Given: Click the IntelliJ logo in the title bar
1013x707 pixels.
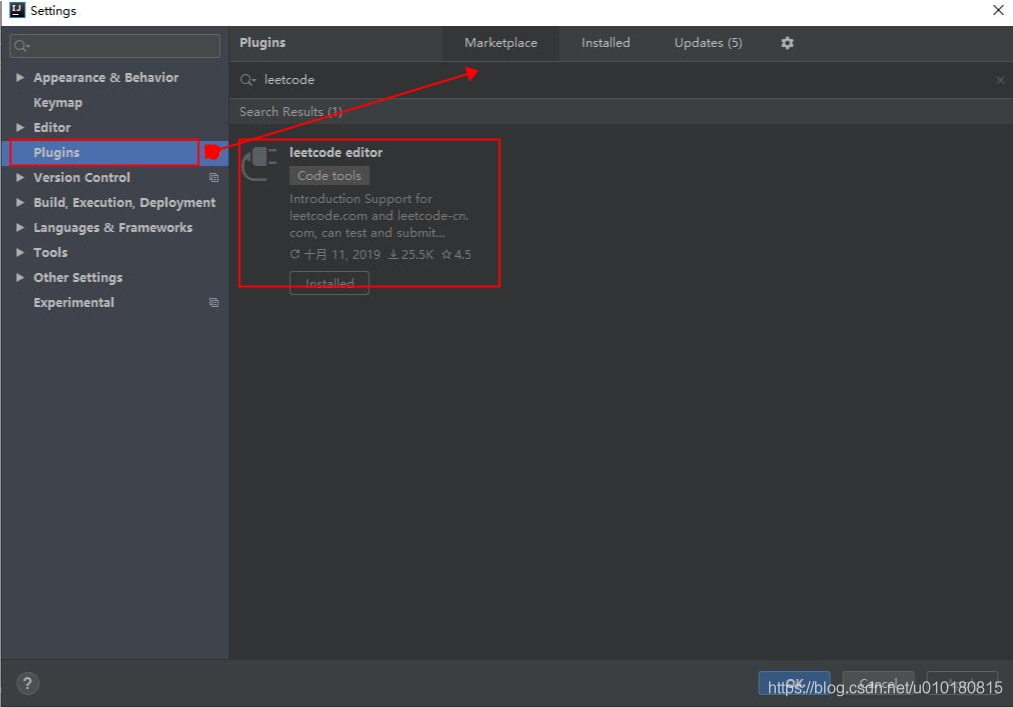Looking at the screenshot, I should pos(15,11).
